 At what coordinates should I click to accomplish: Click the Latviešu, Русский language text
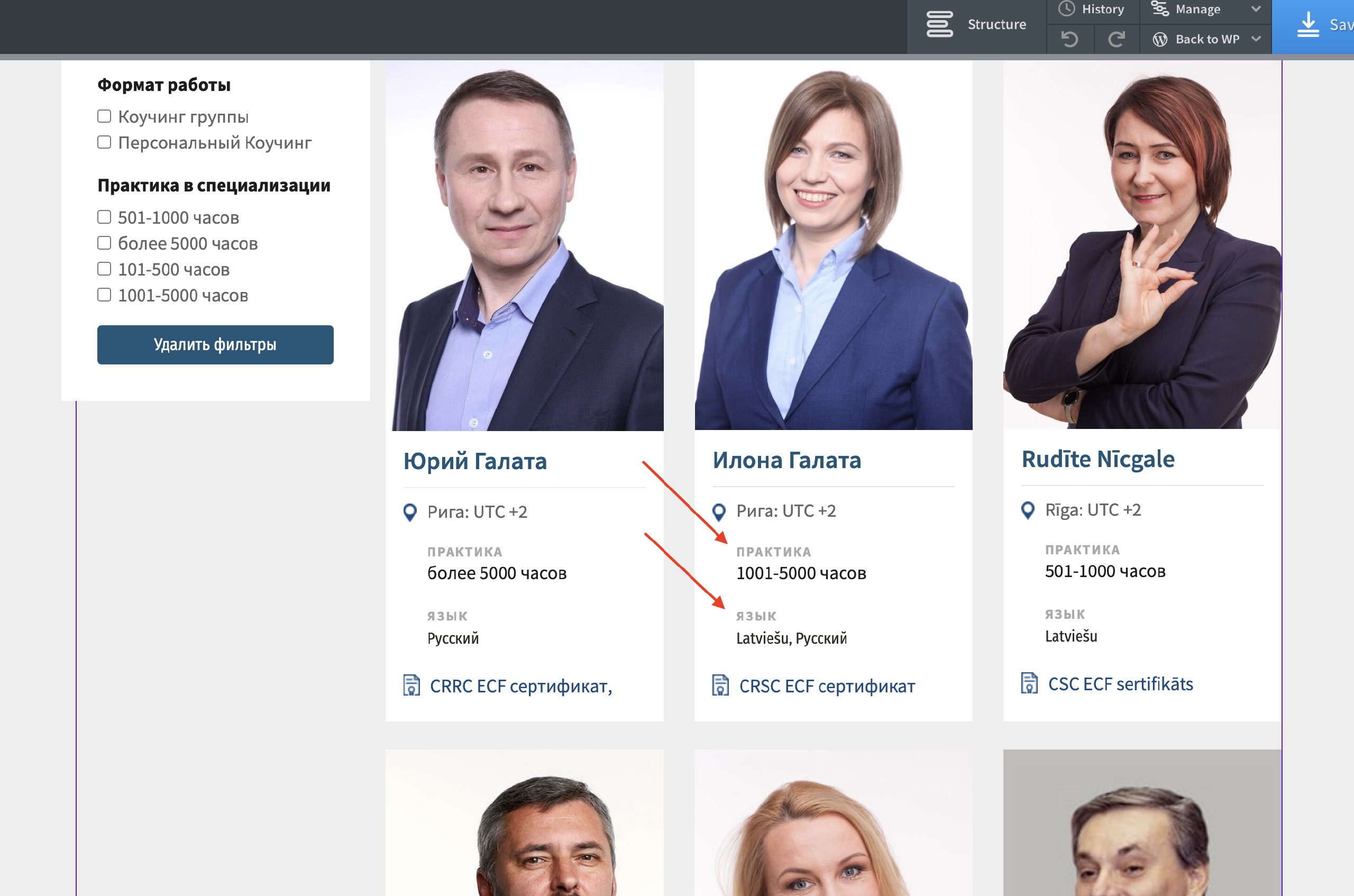click(791, 638)
